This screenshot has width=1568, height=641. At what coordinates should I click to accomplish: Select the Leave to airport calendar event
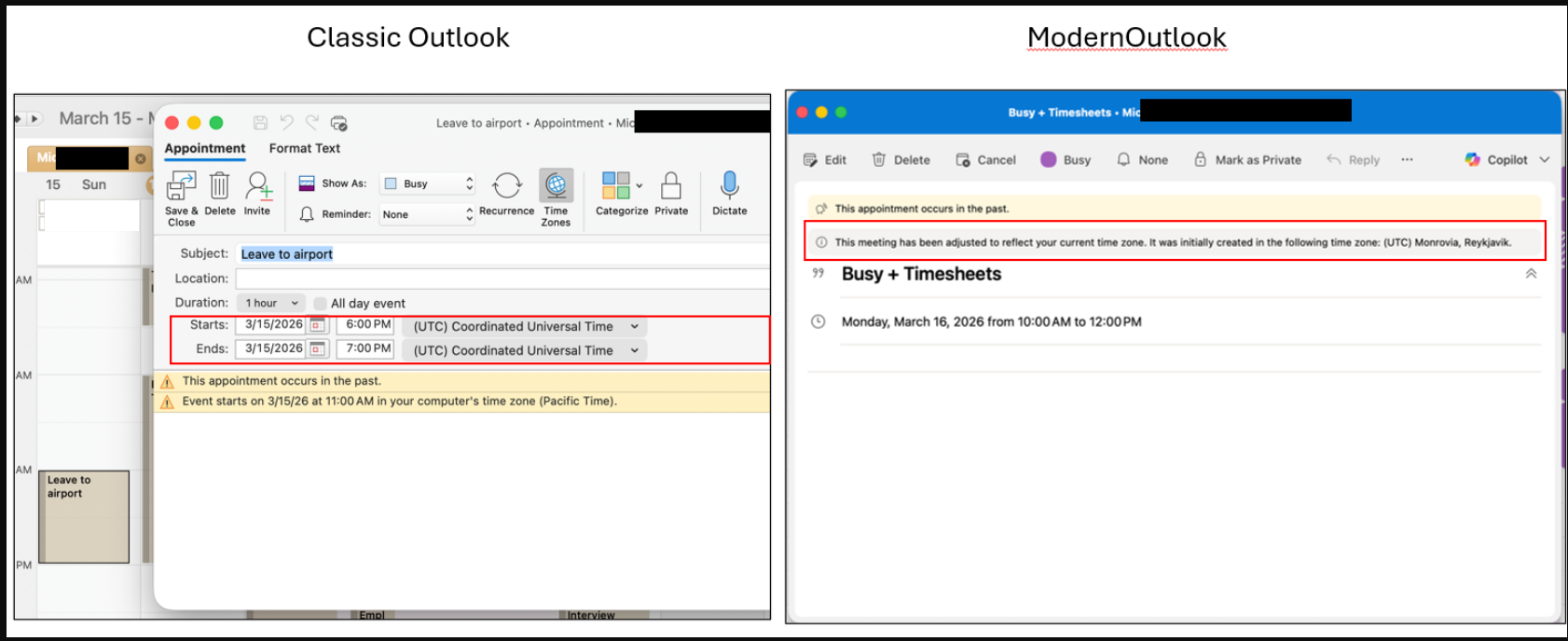[84, 516]
